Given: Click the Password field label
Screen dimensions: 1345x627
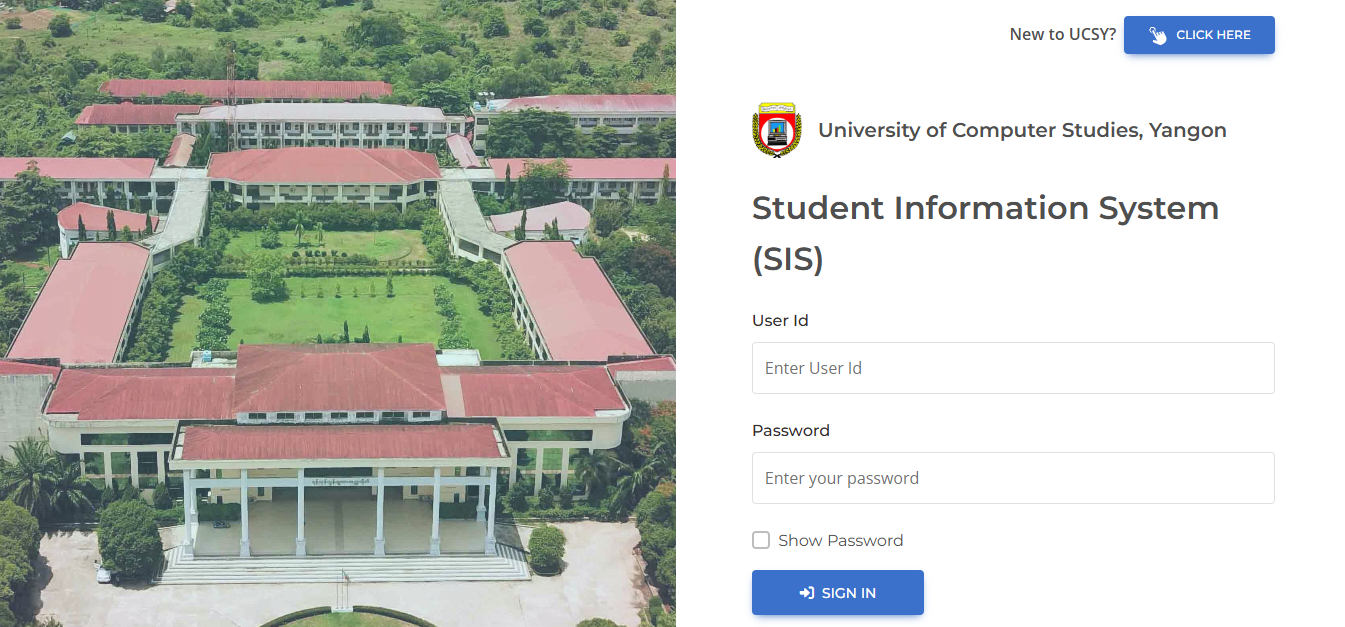Looking at the screenshot, I should pyautogui.click(x=791, y=431).
